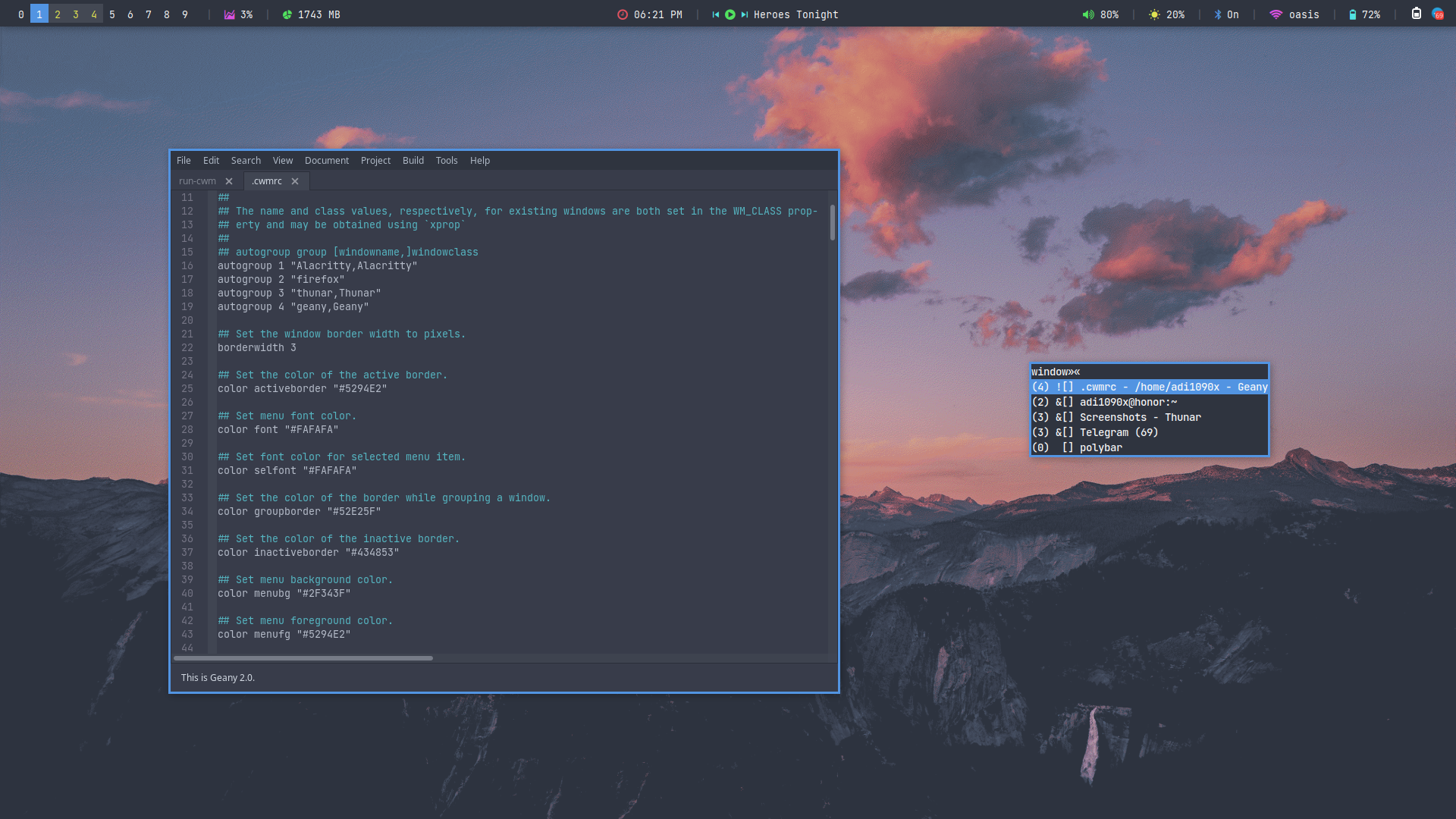The image size is (1456, 819).
Task: Switch to workspace 2 in polybar
Action: pos(58,14)
